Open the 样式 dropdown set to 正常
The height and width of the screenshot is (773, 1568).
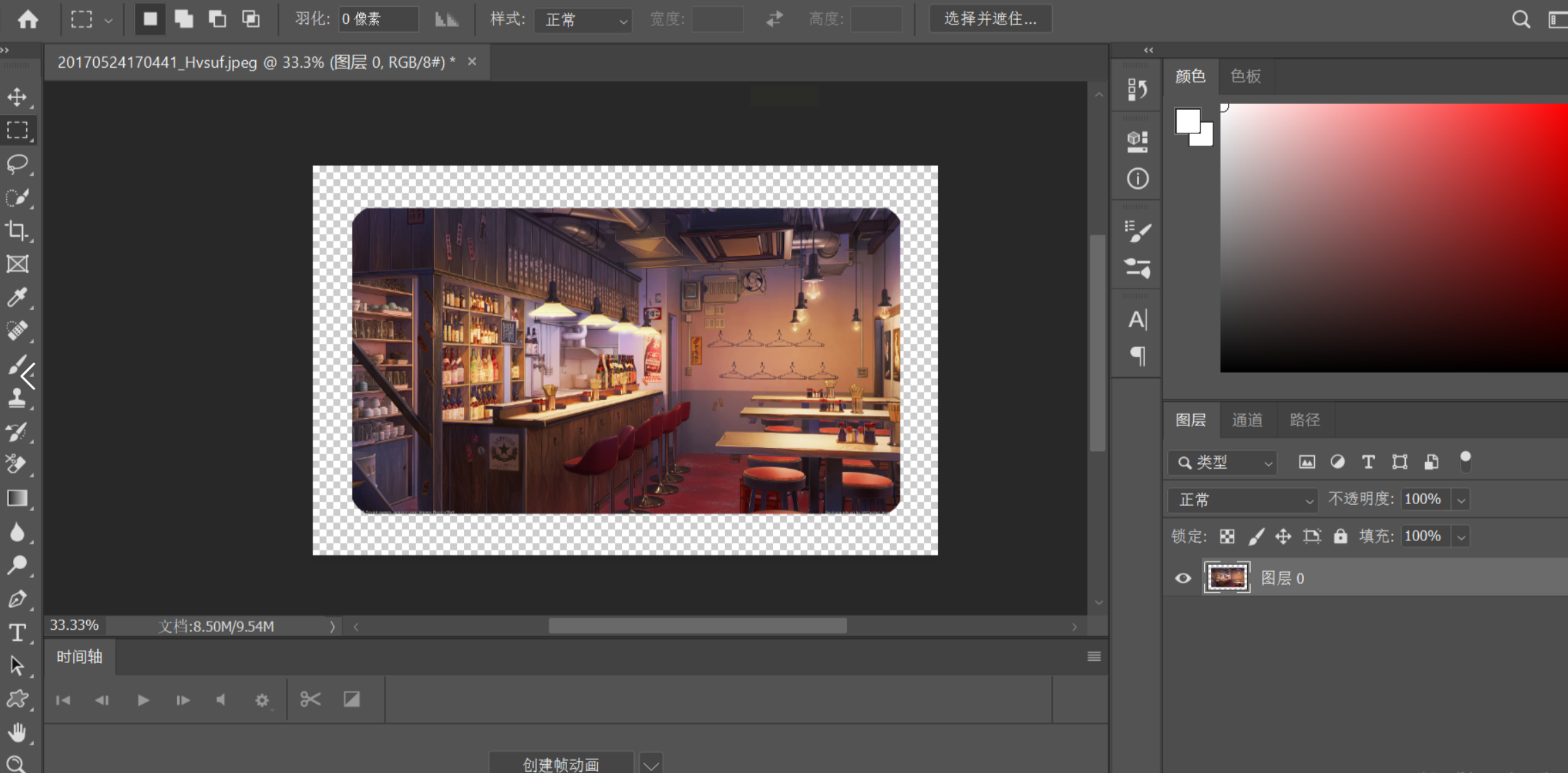click(x=583, y=19)
